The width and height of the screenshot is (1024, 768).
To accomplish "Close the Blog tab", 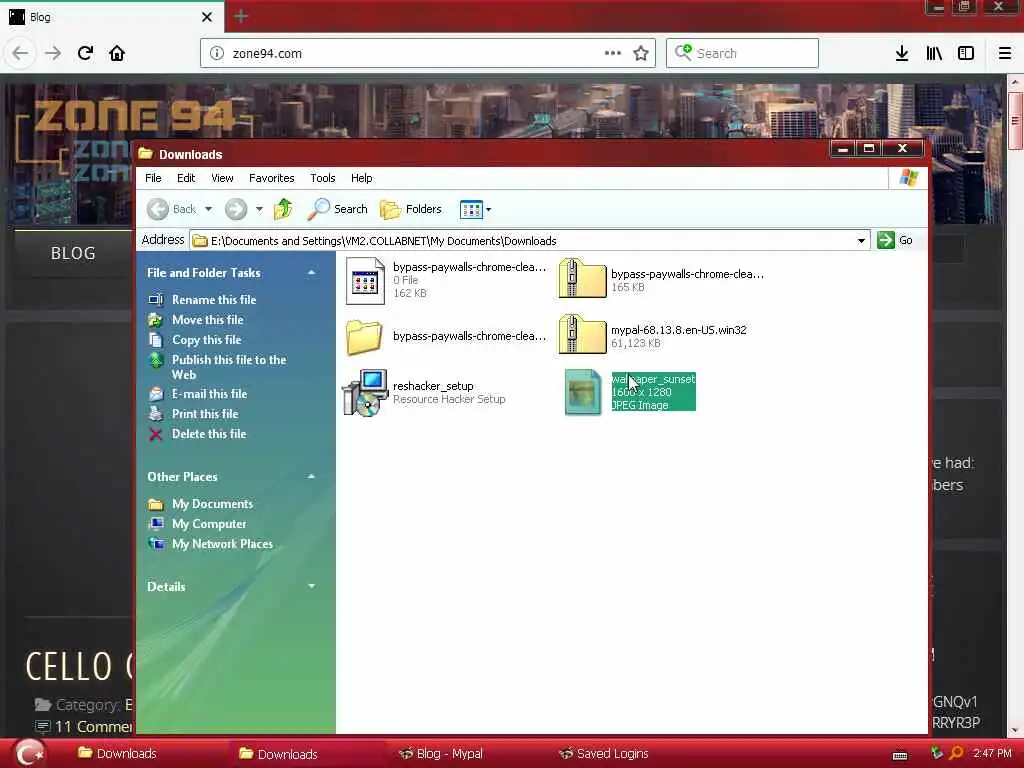I will (x=206, y=17).
